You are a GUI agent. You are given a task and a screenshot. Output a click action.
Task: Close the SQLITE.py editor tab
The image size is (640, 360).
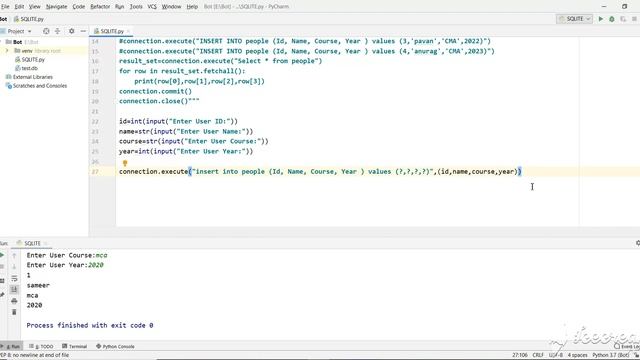128,31
